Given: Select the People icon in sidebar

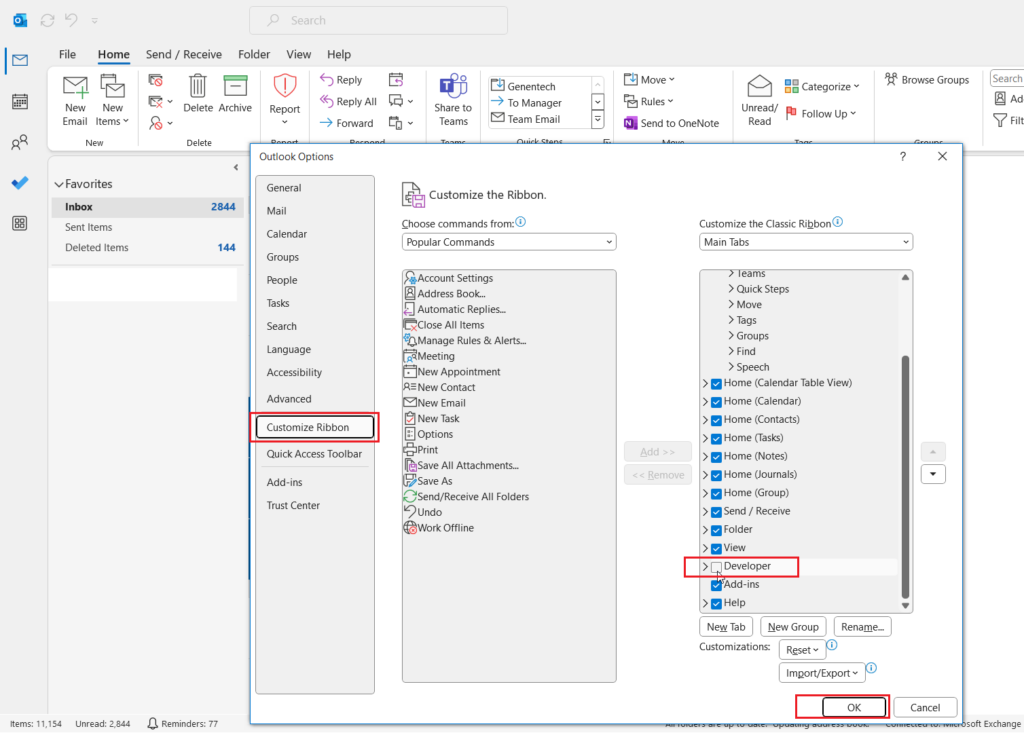Looking at the screenshot, I should click(20, 142).
